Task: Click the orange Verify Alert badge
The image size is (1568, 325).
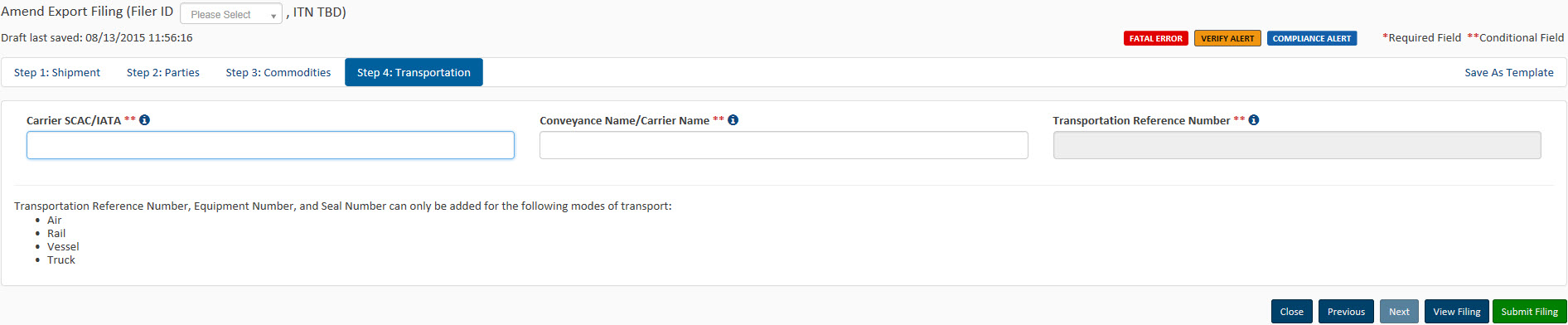Action: (1227, 38)
